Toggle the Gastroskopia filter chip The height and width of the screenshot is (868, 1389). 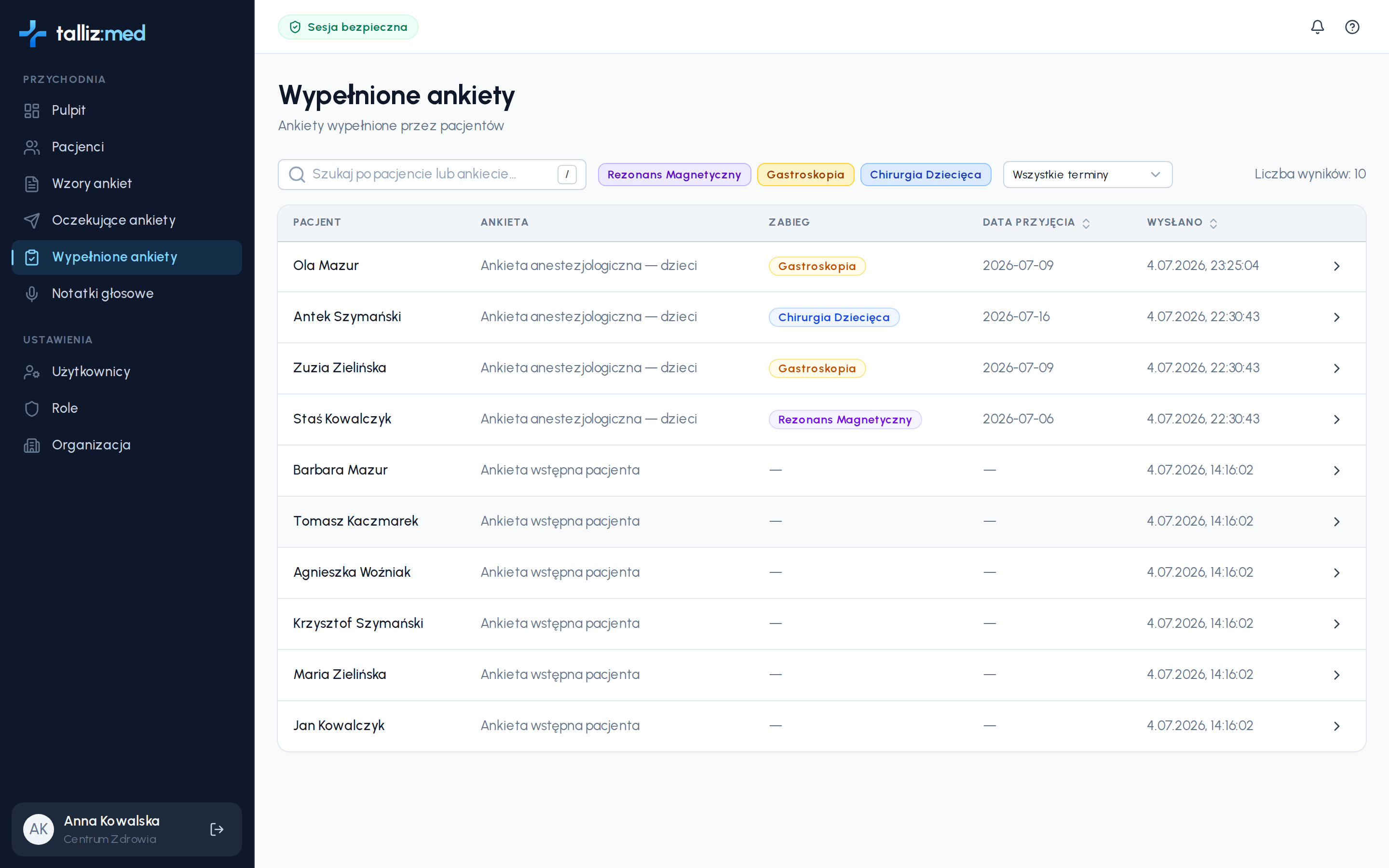[805, 175]
